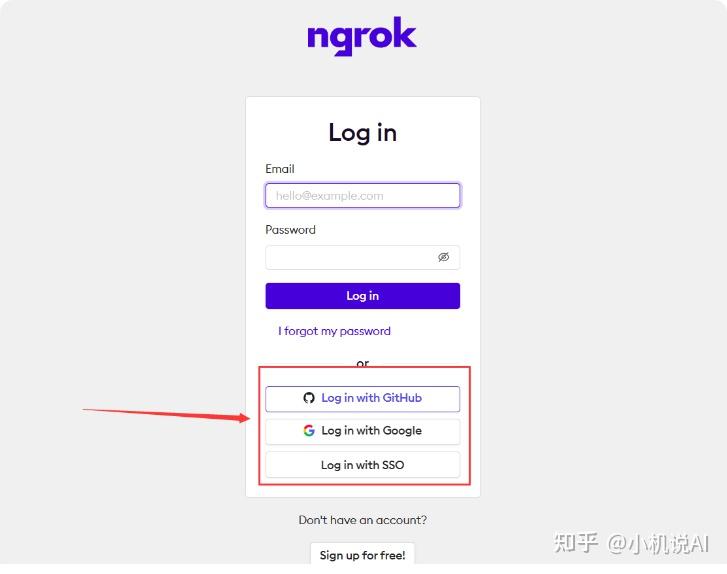Click the Password field label
Screen dimensions: 727x574
tap(290, 230)
